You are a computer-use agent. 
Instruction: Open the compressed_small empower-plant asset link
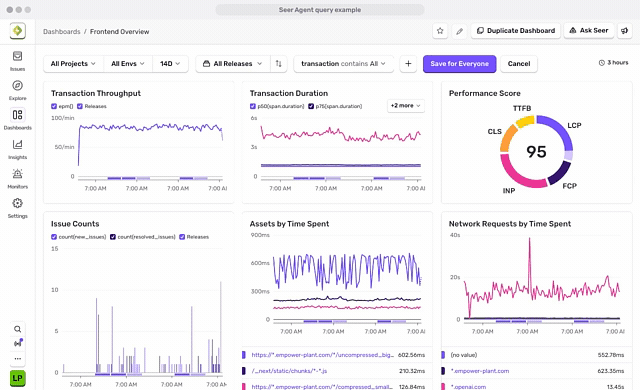click(322, 387)
